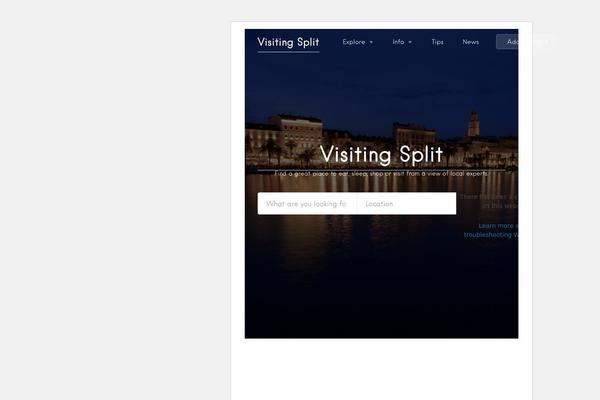Click the lit bell tower in the photo
600x400 pixels.
474,124
